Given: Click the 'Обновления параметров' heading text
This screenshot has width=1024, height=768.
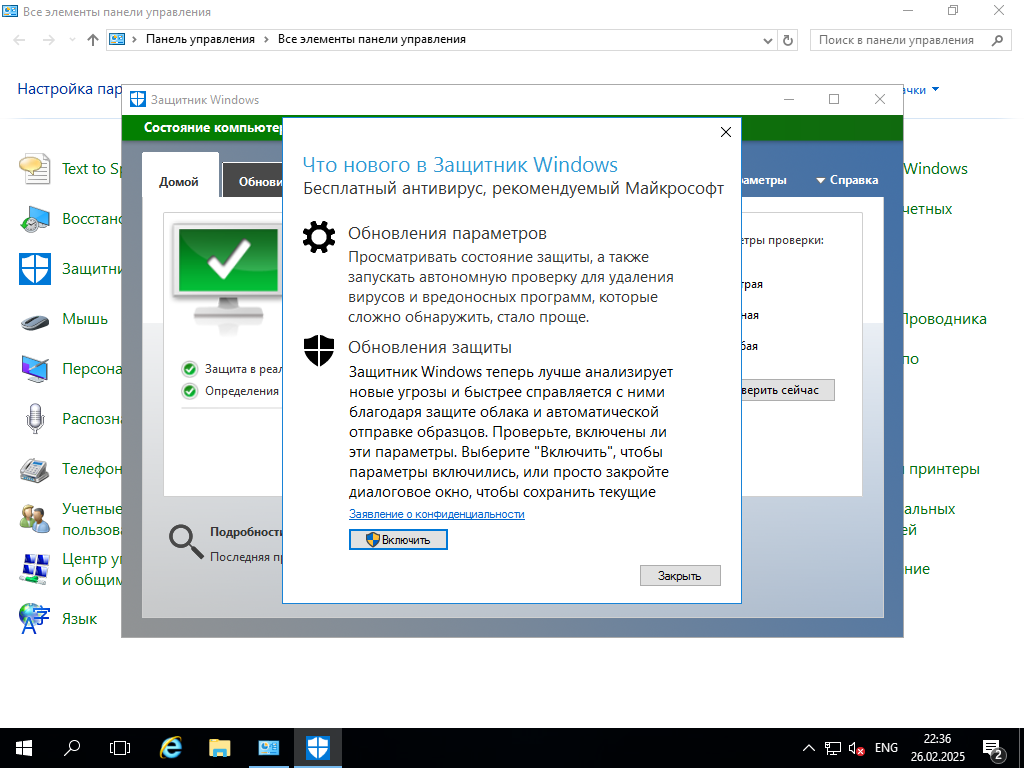Looking at the screenshot, I should click(447, 233).
